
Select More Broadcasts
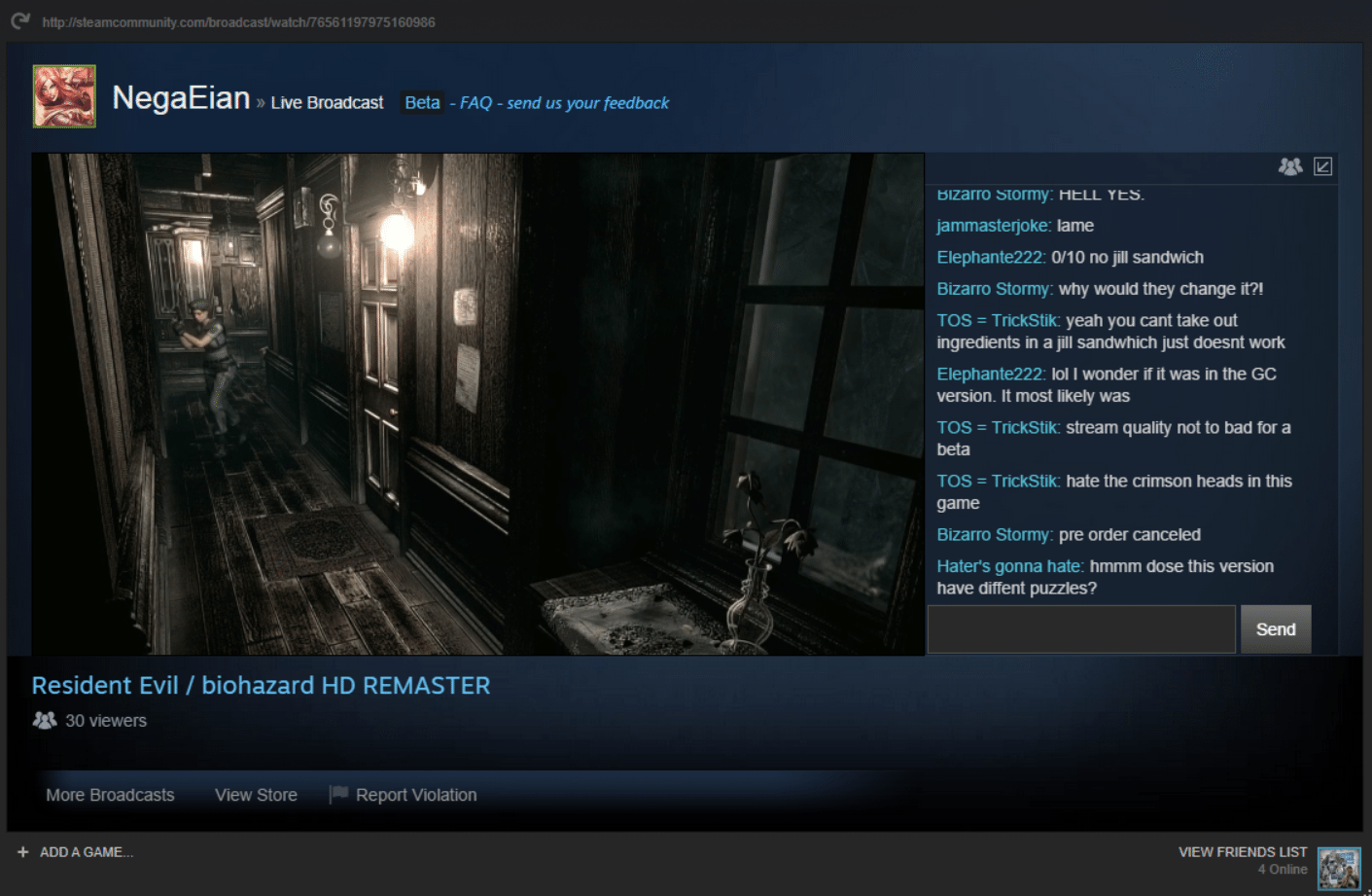(x=109, y=794)
